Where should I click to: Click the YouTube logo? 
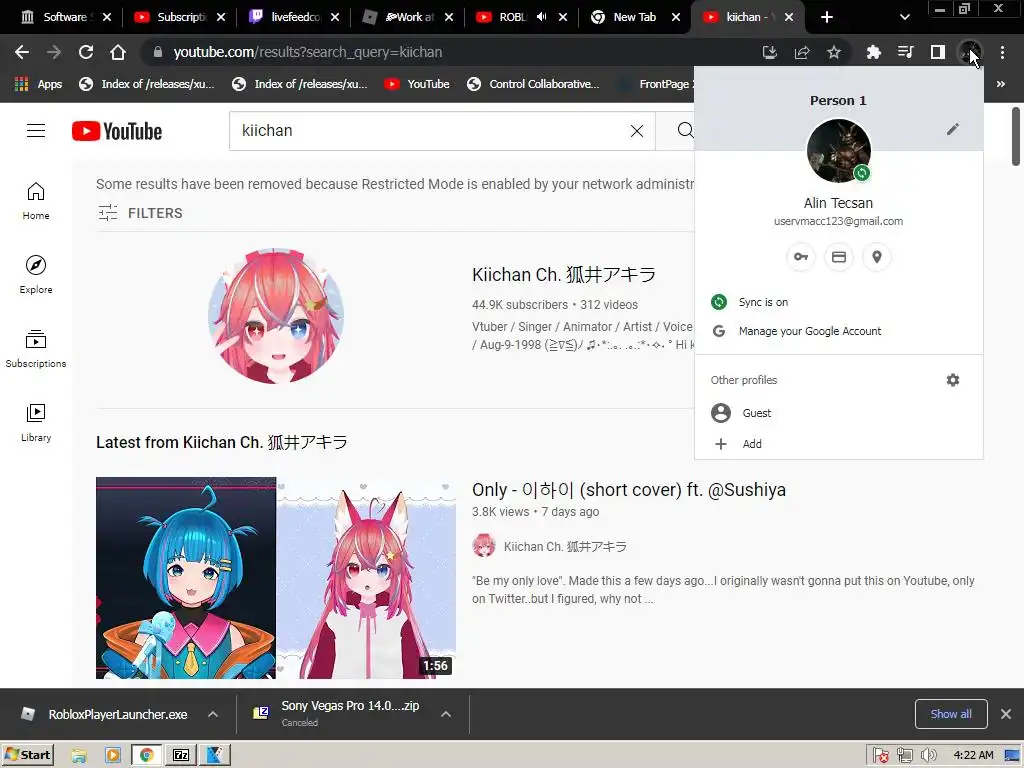tap(117, 131)
